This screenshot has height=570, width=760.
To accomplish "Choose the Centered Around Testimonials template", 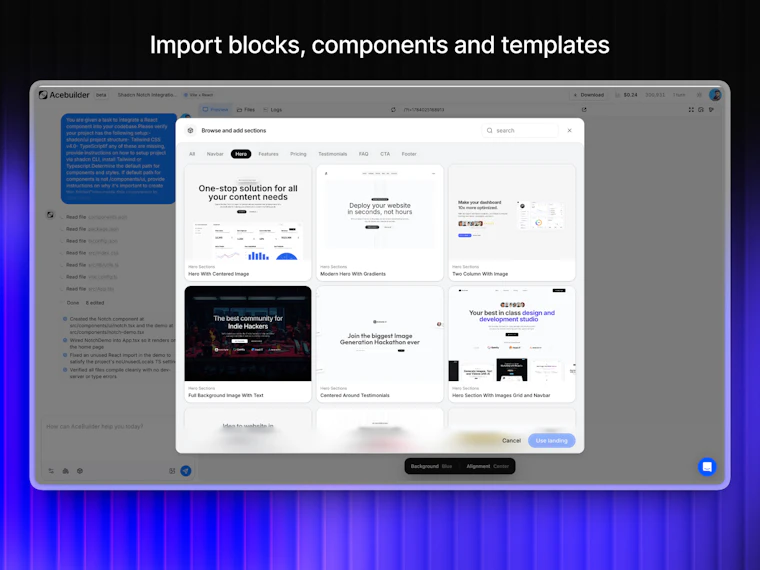I will [380, 344].
